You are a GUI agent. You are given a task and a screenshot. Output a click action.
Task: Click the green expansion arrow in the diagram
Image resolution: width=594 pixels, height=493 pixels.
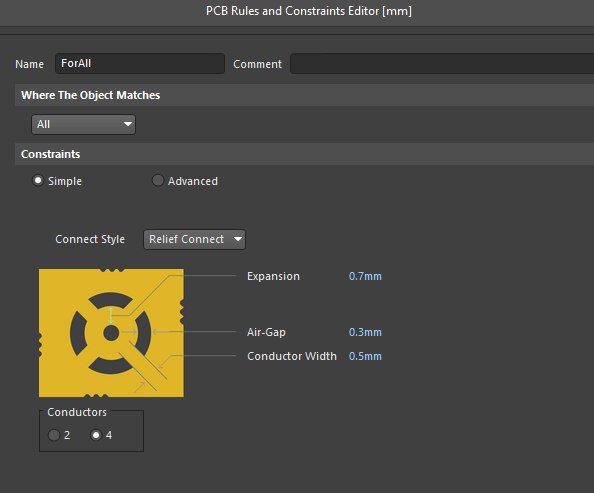pyautogui.click(x=111, y=316)
